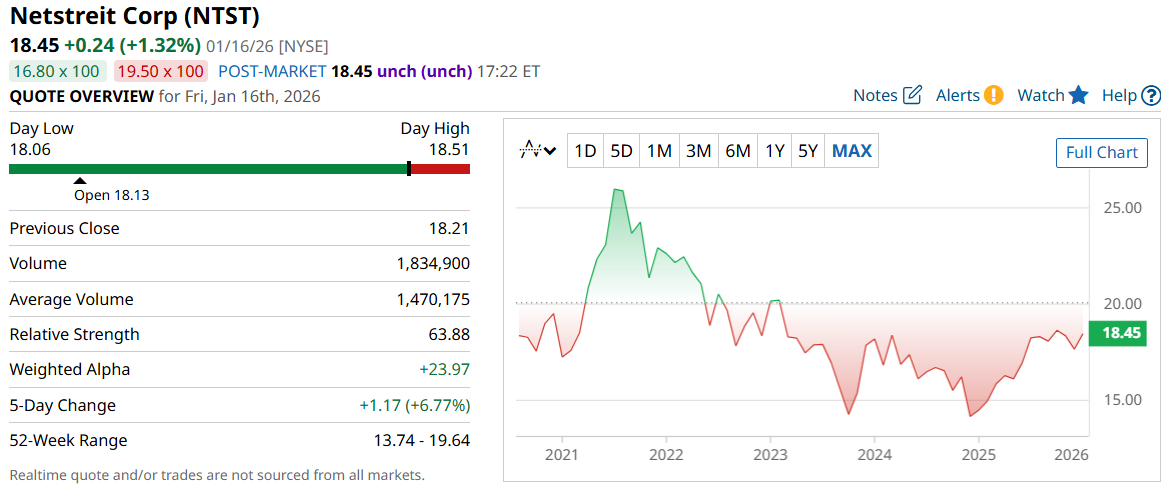Screen dimensions: 1174x493
Task: Click the day range low-high bar
Action: [239, 169]
